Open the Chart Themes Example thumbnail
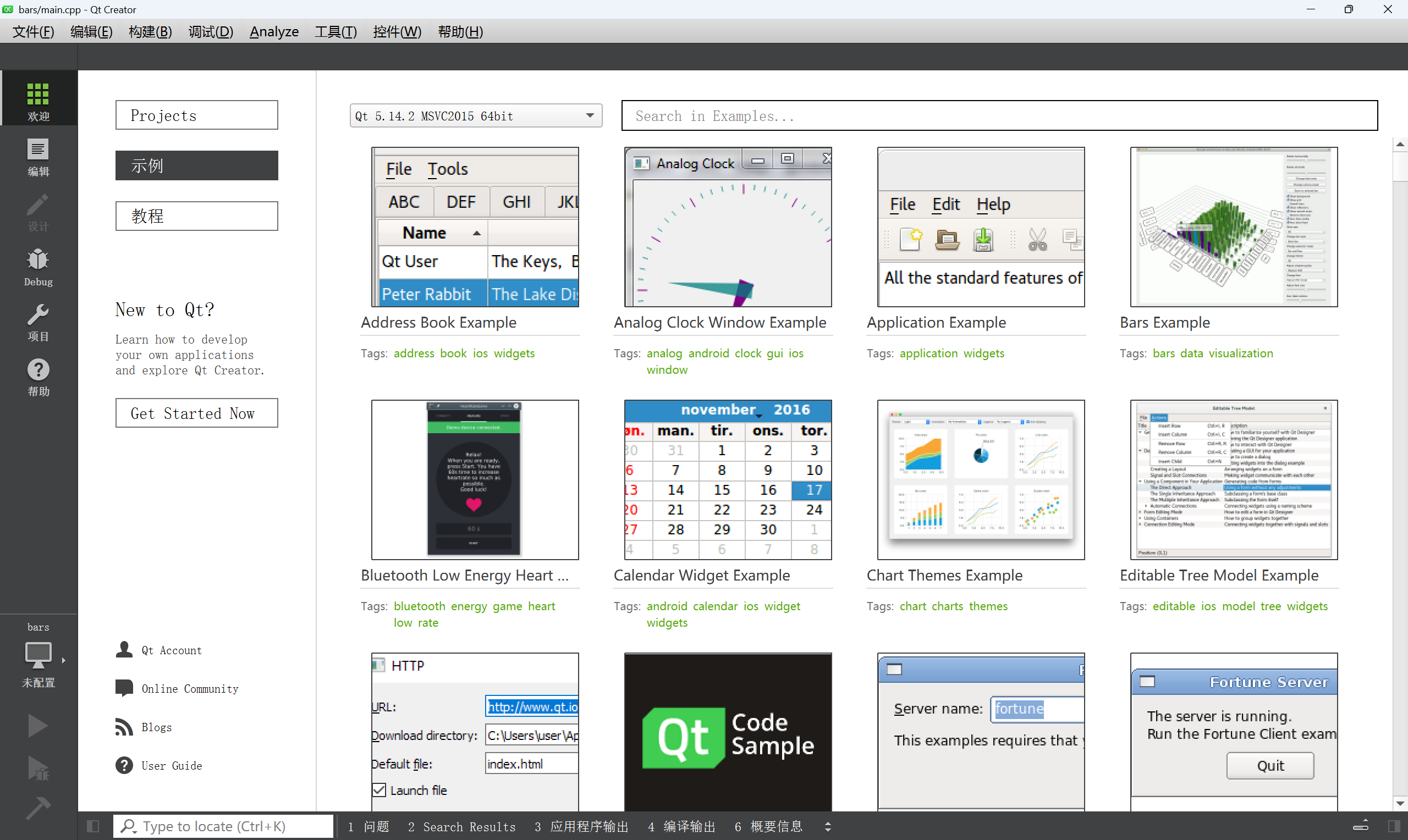Screen dimensions: 1408x840 tap(981, 480)
